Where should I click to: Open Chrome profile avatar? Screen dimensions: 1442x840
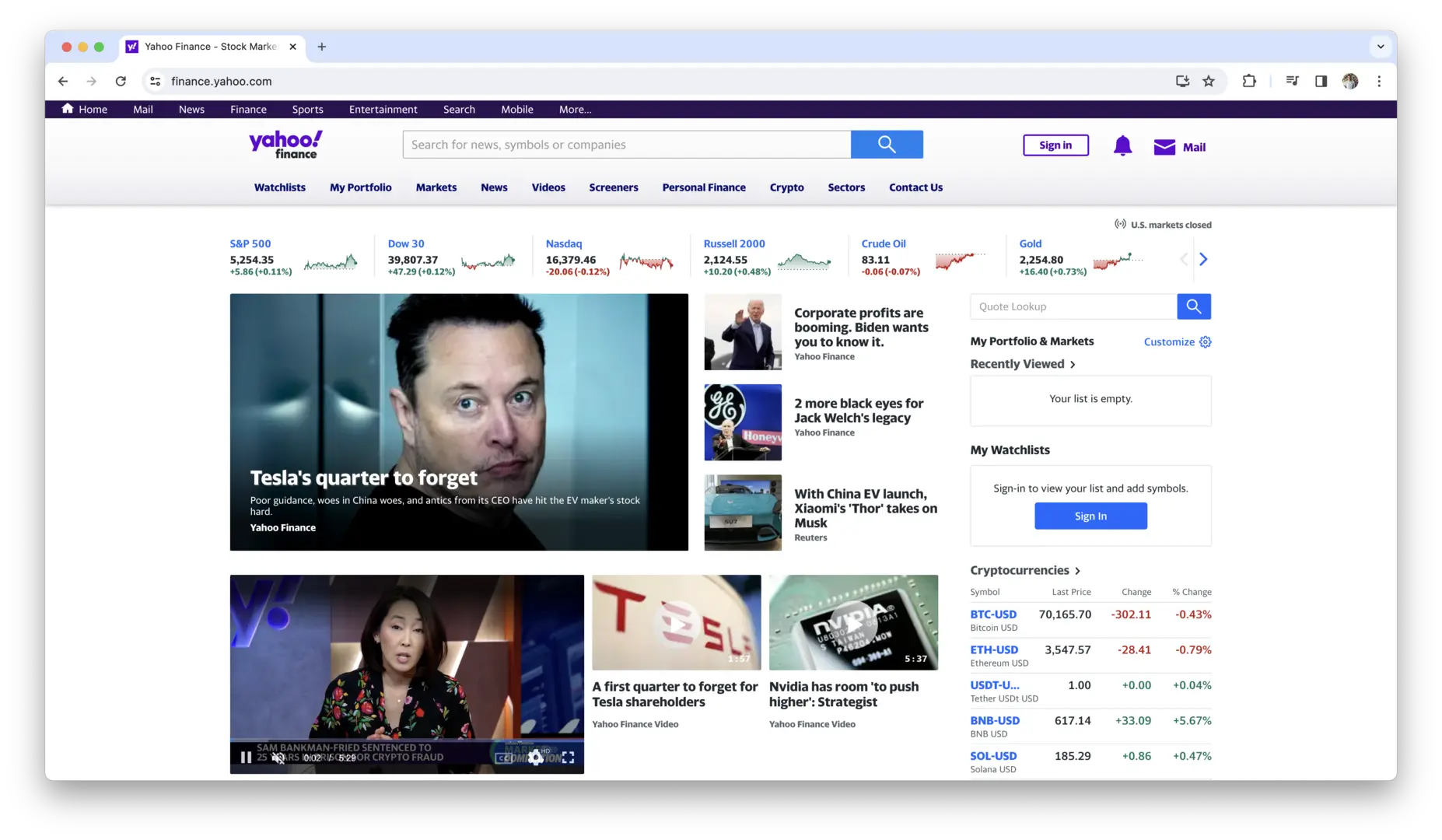(1350, 81)
